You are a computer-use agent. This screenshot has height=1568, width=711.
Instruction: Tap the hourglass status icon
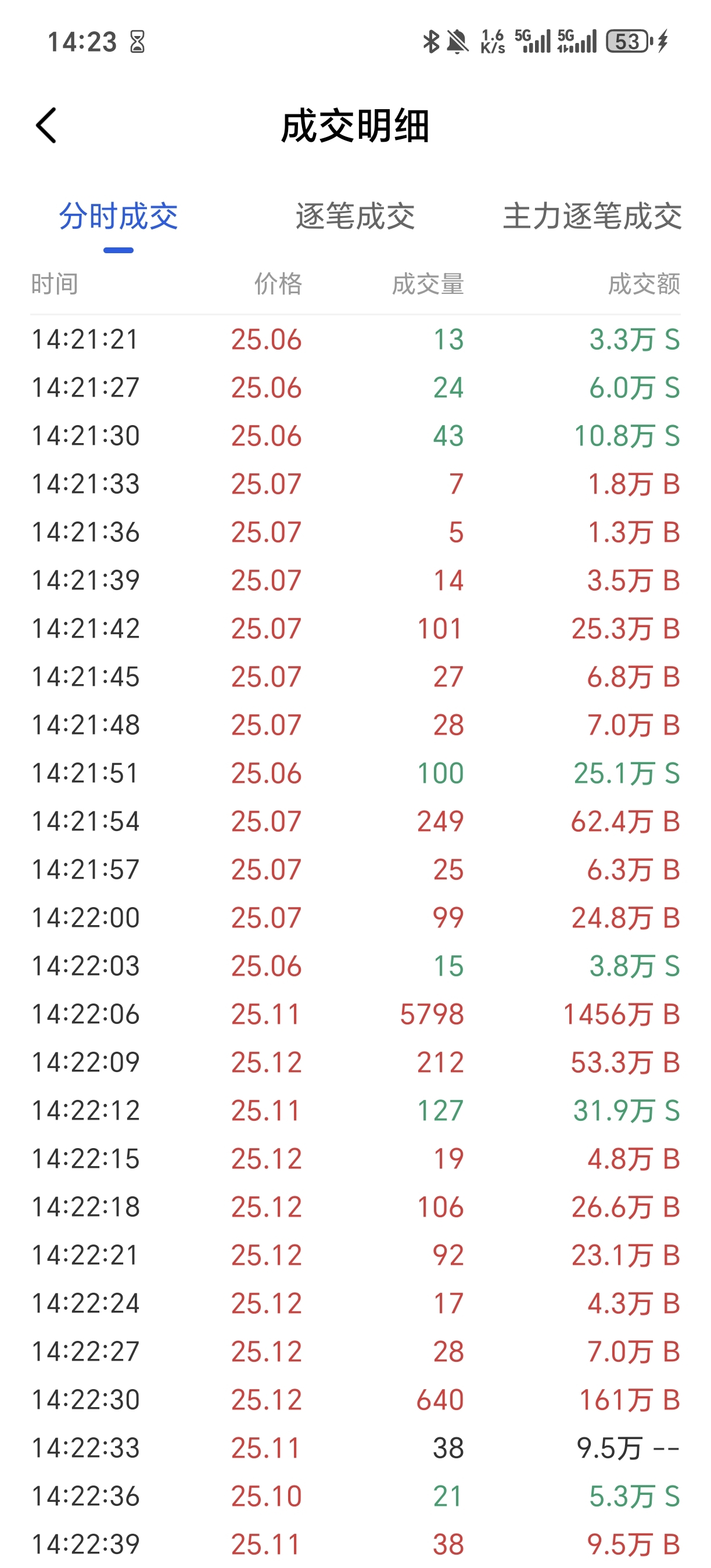point(138,42)
